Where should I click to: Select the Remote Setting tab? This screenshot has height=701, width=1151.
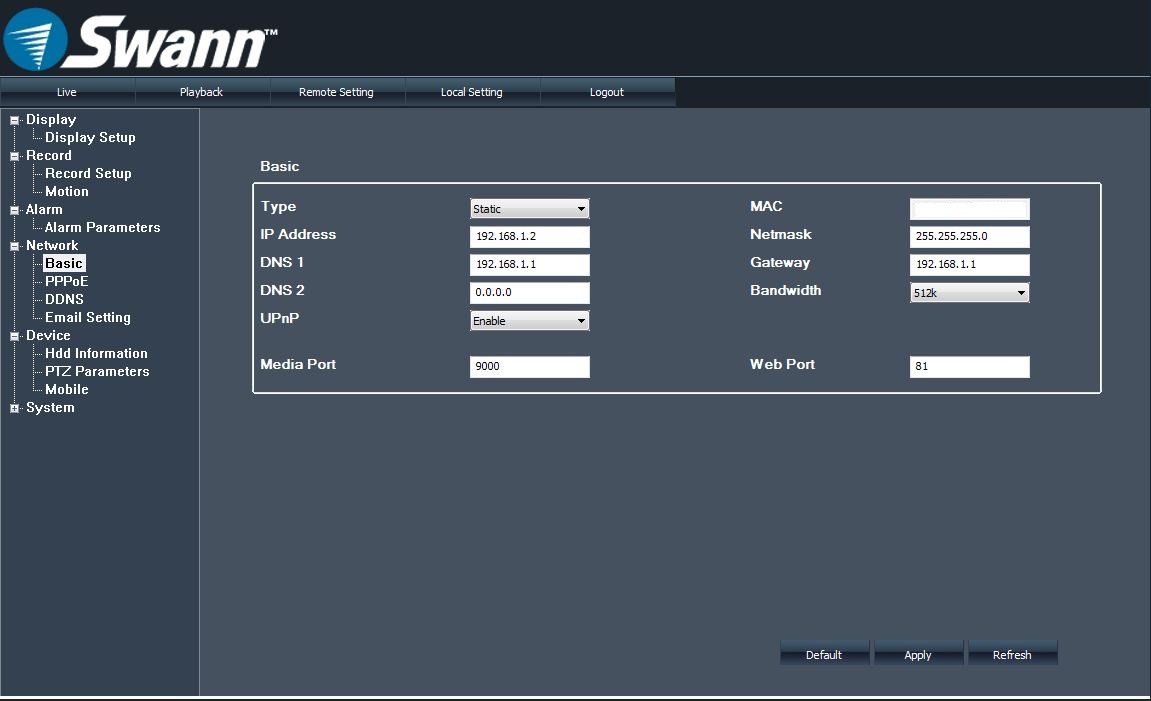pos(336,92)
